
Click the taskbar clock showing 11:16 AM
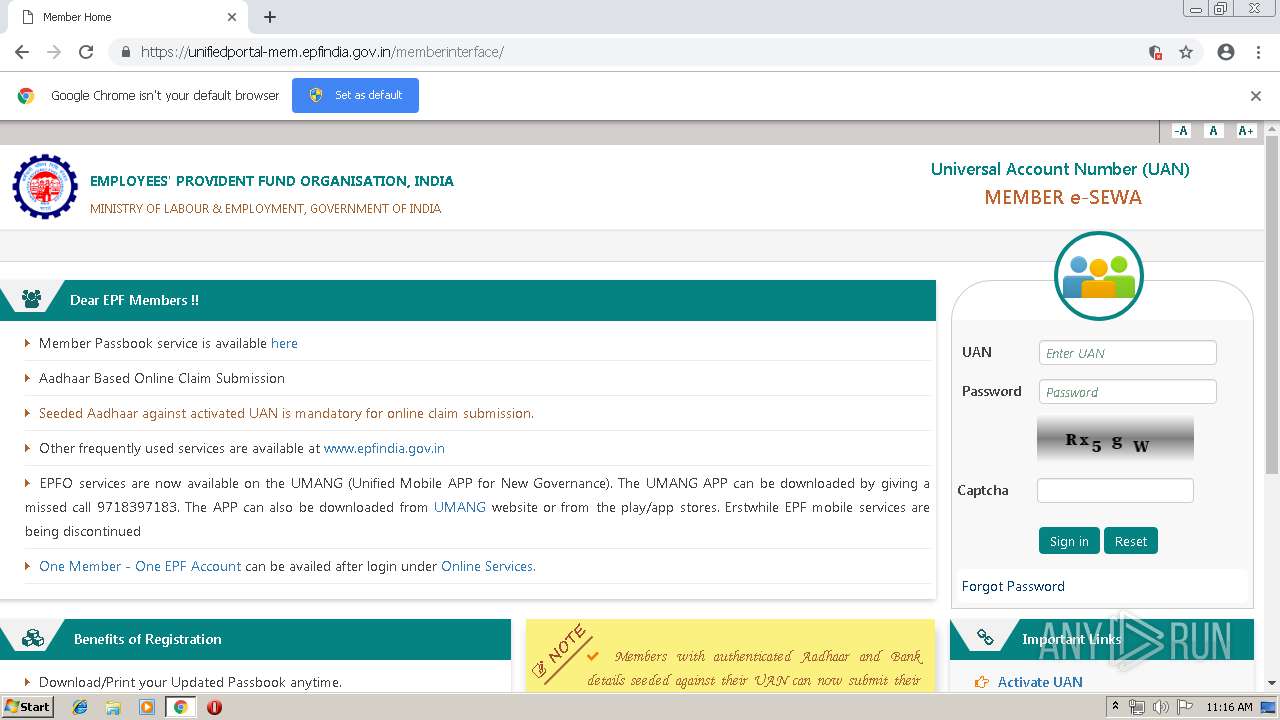click(1230, 707)
